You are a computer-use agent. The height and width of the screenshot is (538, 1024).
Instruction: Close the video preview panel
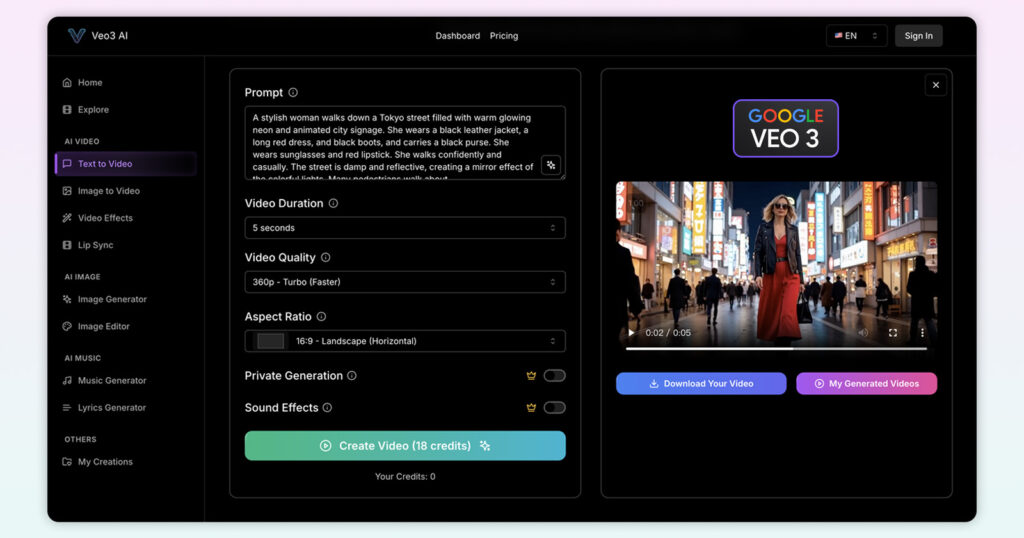(x=936, y=85)
